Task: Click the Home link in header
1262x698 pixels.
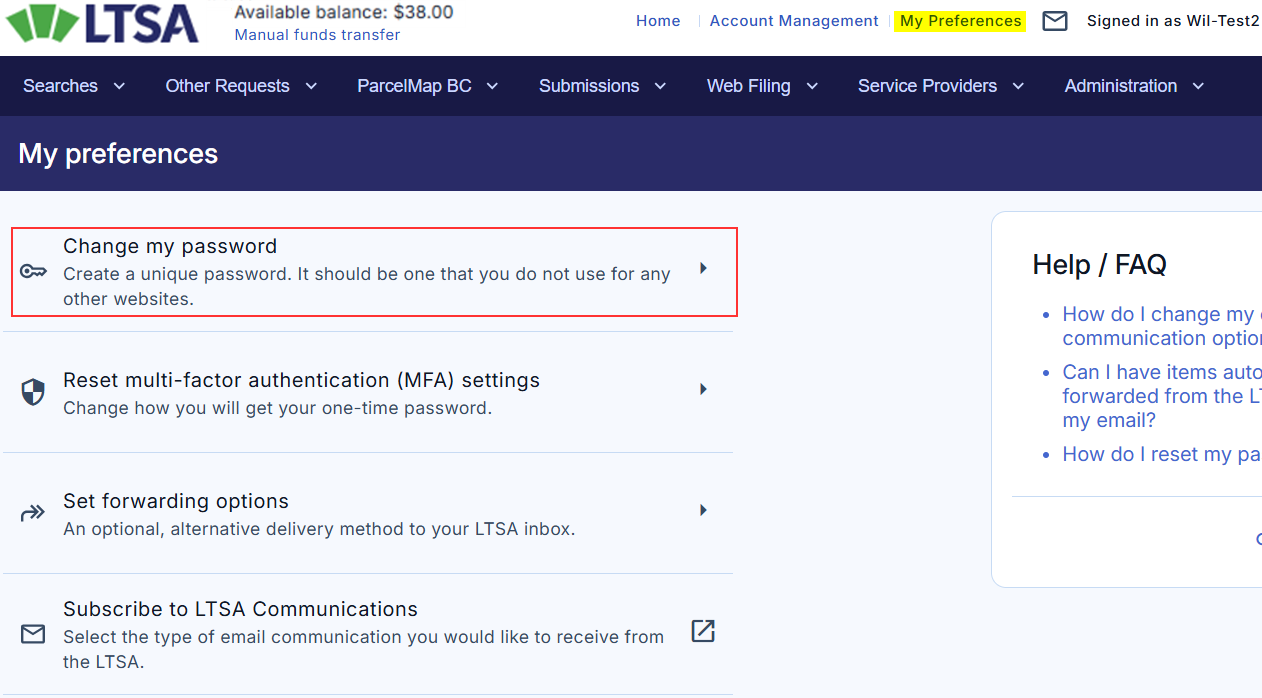Action: [x=658, y=21]
